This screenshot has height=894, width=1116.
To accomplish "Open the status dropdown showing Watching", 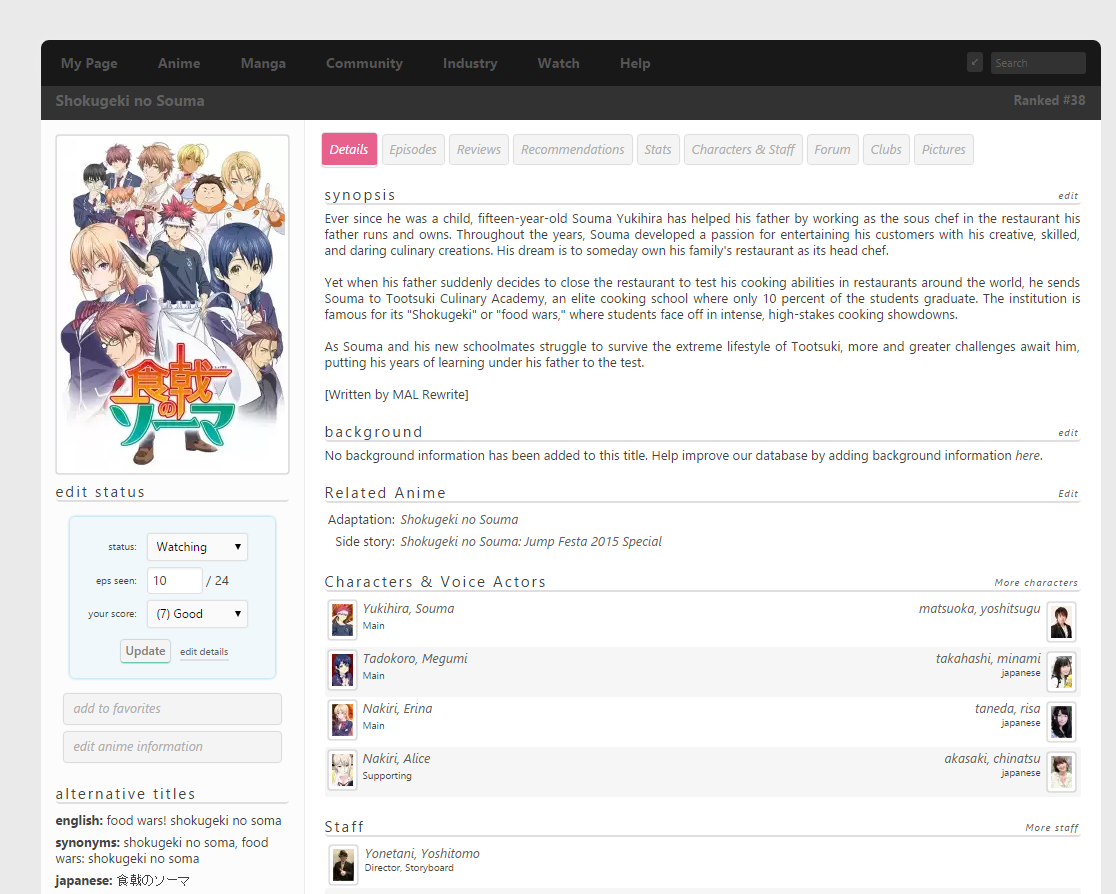I will pyautogui.click(x=197, y=547).
